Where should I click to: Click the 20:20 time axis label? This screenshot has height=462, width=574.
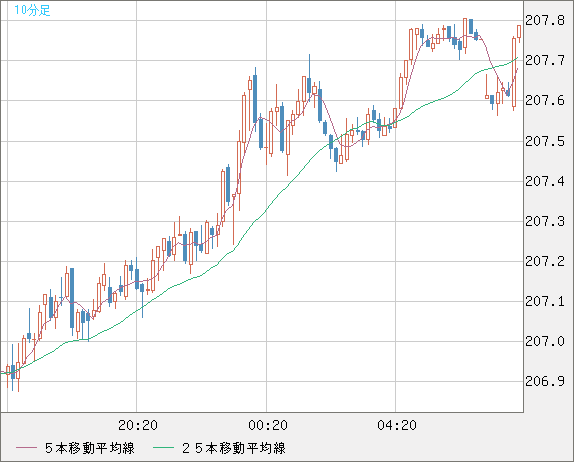click(138, 425)
